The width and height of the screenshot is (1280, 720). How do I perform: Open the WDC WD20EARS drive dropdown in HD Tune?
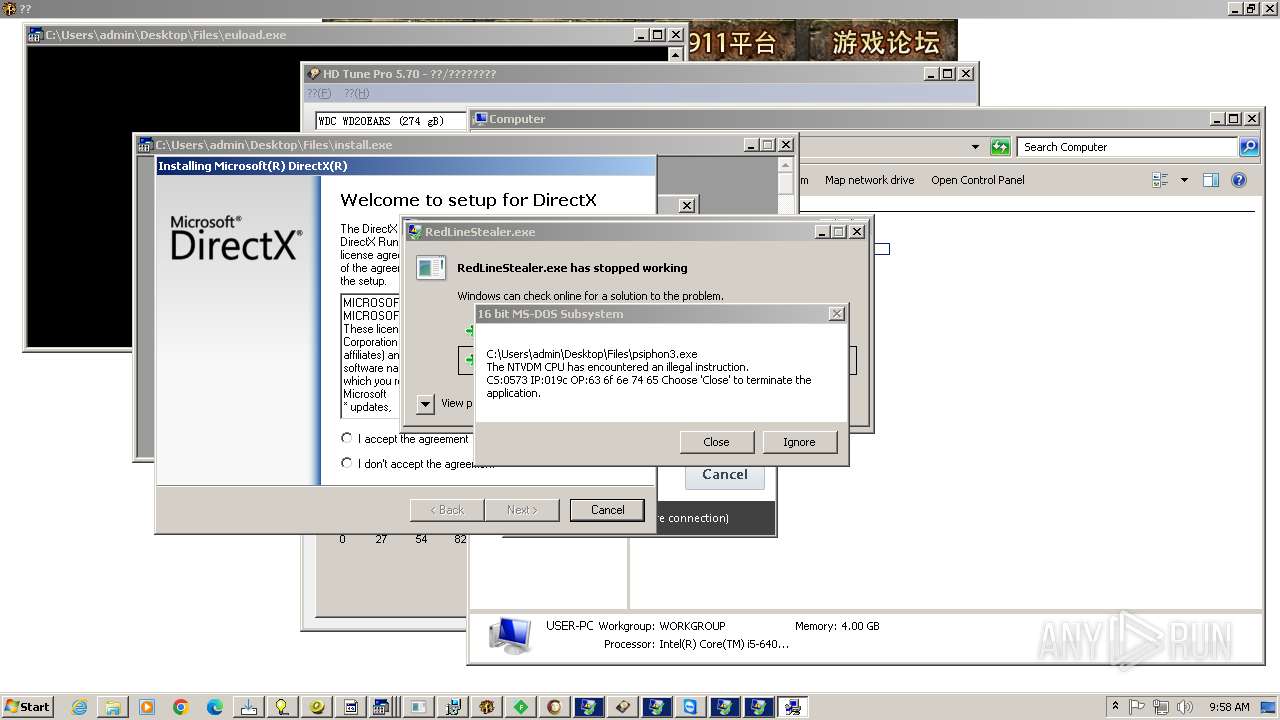[x=391, y=121]
